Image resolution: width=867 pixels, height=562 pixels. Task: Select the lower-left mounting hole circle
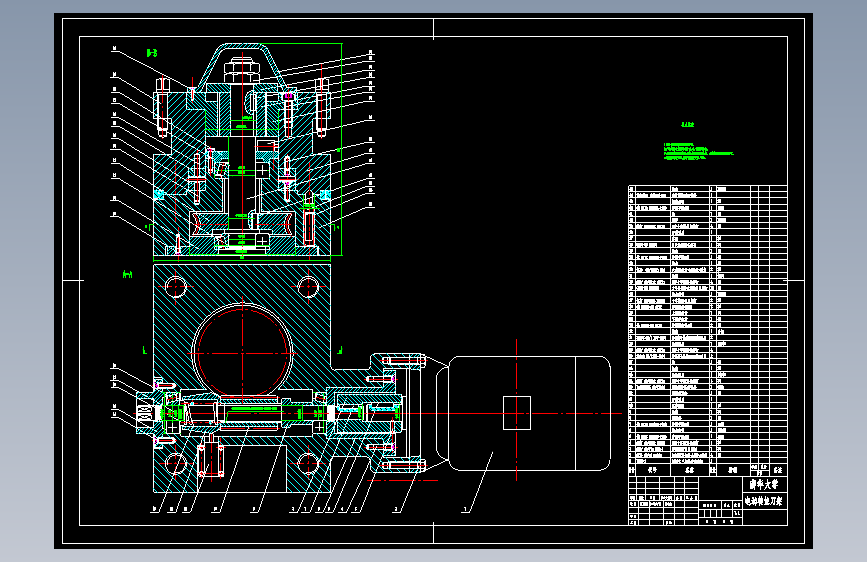(x=175, y=464)
